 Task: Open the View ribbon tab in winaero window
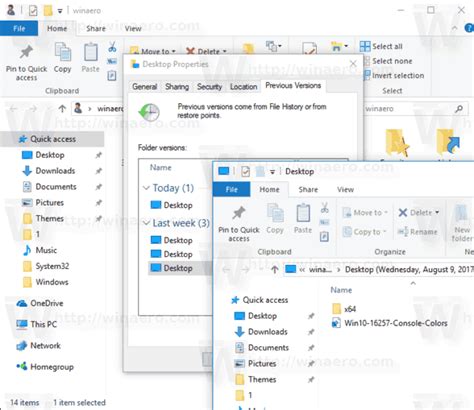[133, 29]
